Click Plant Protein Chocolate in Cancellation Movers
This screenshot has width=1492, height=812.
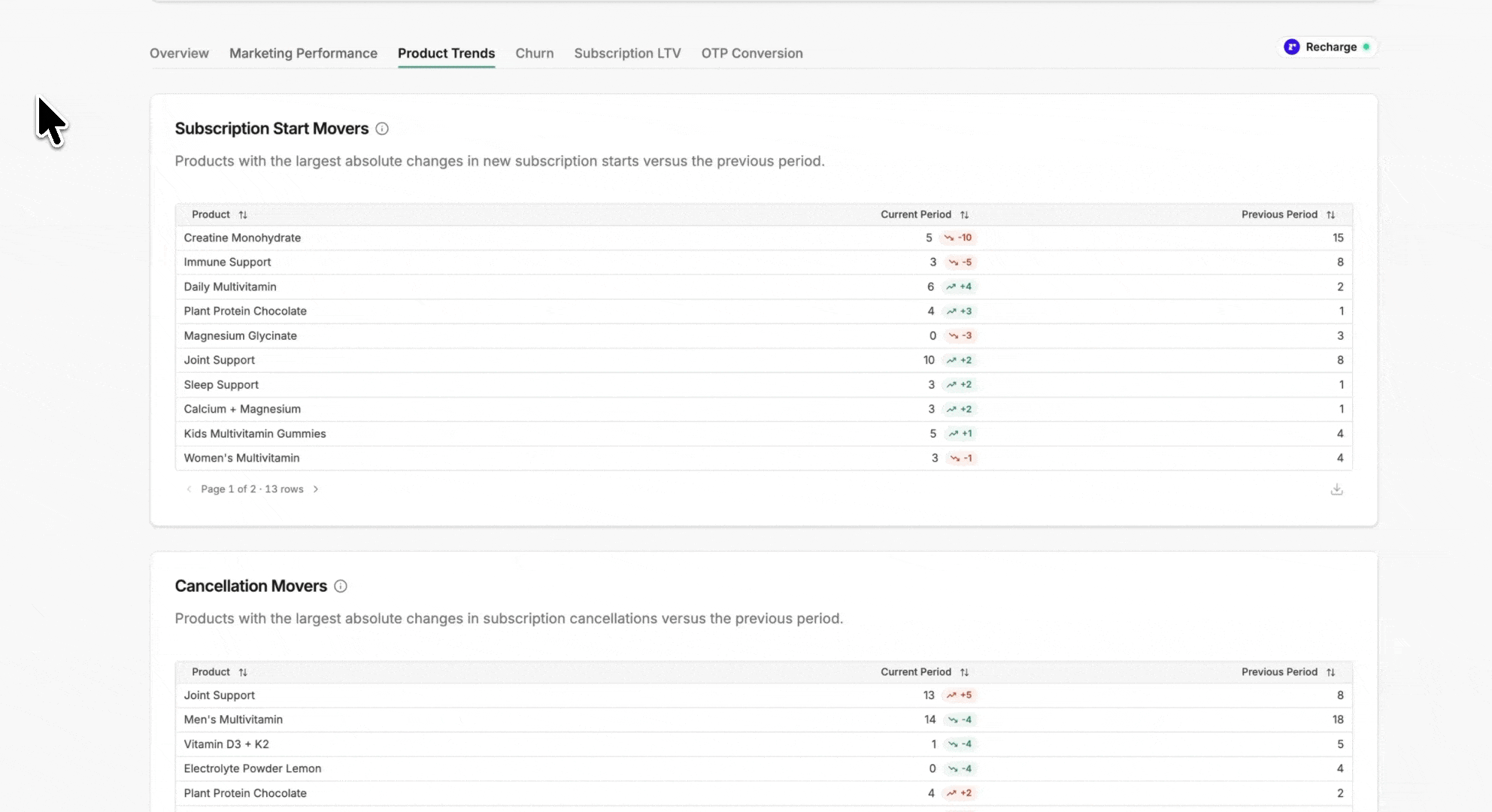point(245,793)
